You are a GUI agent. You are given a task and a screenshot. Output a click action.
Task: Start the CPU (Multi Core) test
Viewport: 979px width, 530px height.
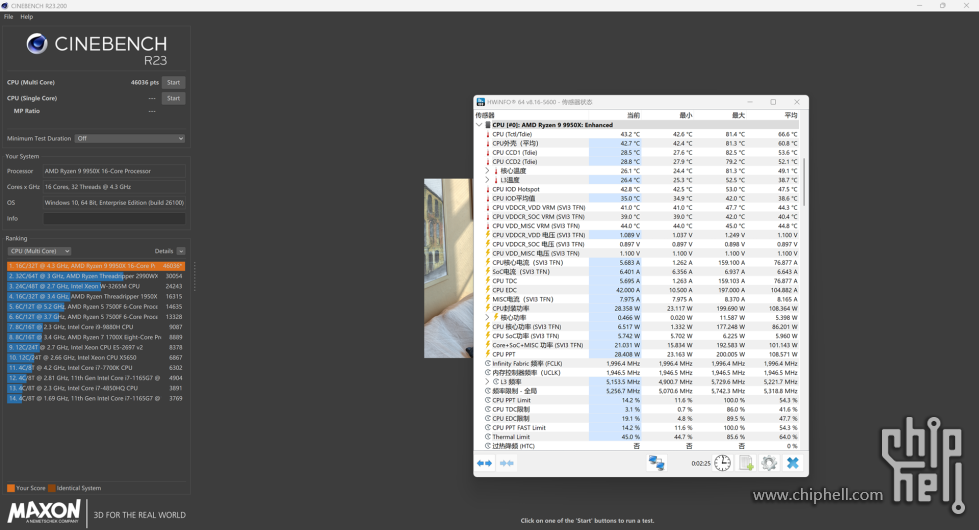pos(174,82)
